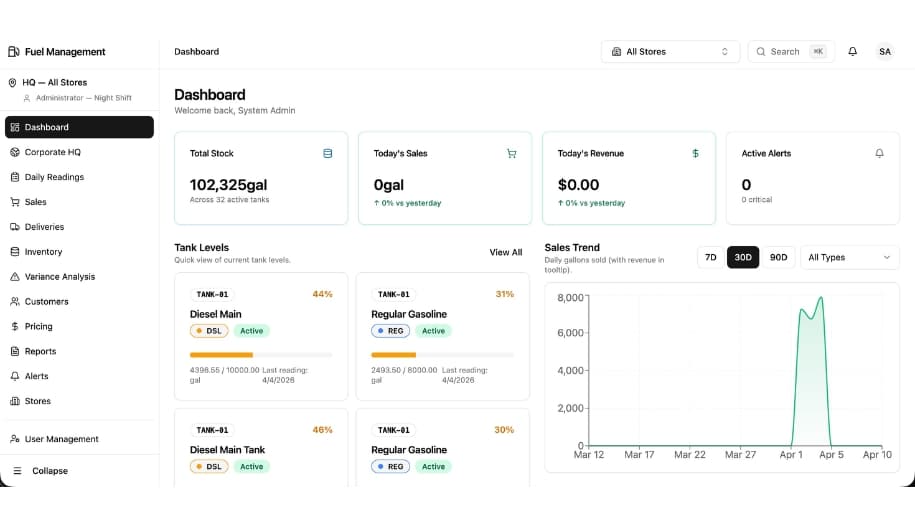Open Customers page from sidebar
915x525 pixels.
coord(79,301)
